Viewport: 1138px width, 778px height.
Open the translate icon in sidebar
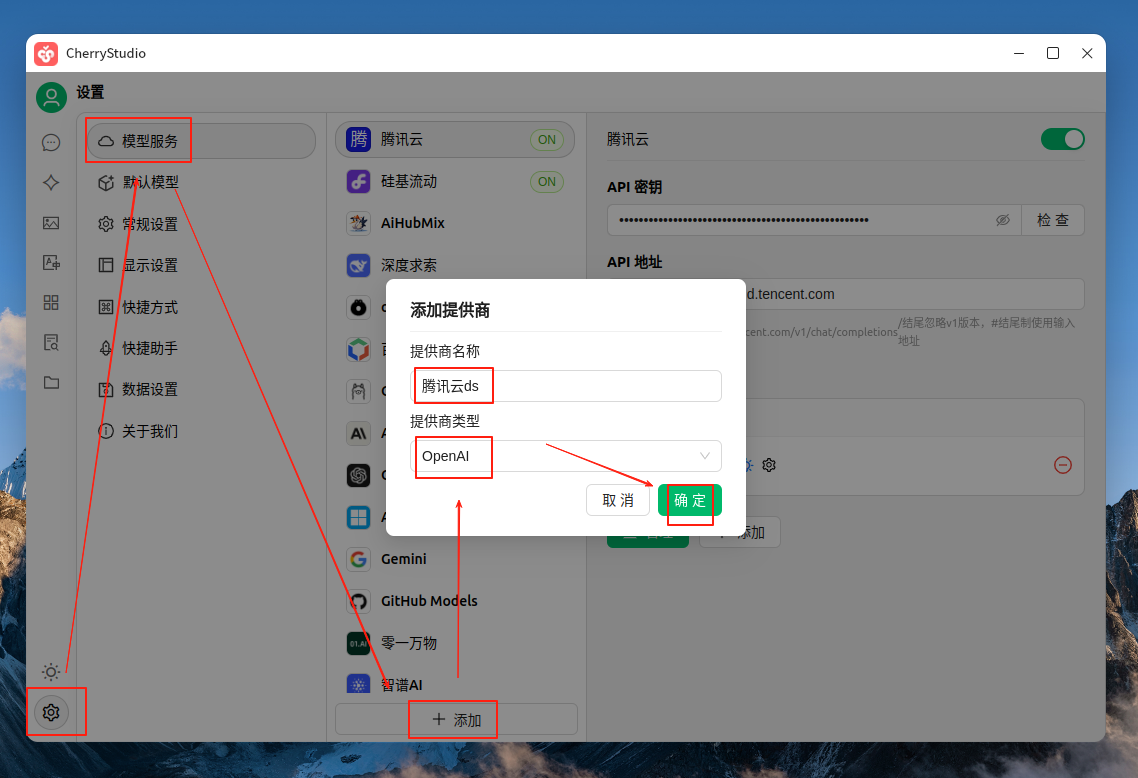51,263
